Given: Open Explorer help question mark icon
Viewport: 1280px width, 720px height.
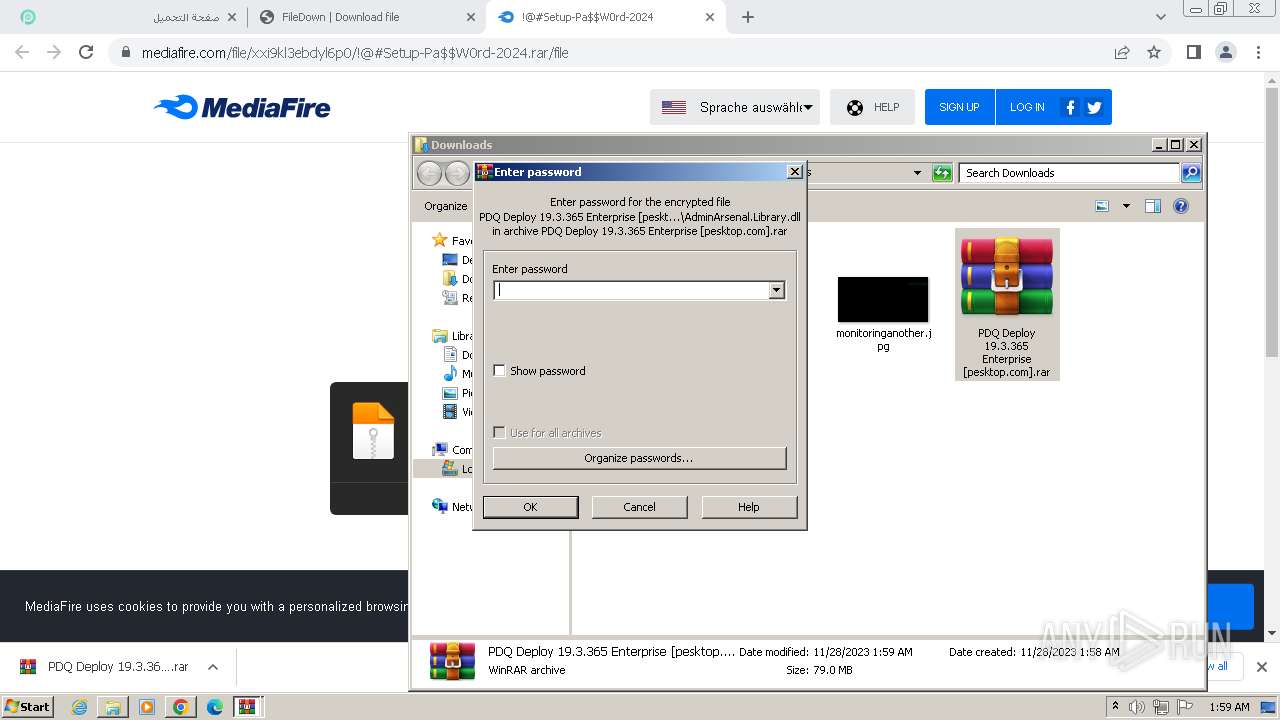Looking at the screenshot, I should (x=1181, y=206).
